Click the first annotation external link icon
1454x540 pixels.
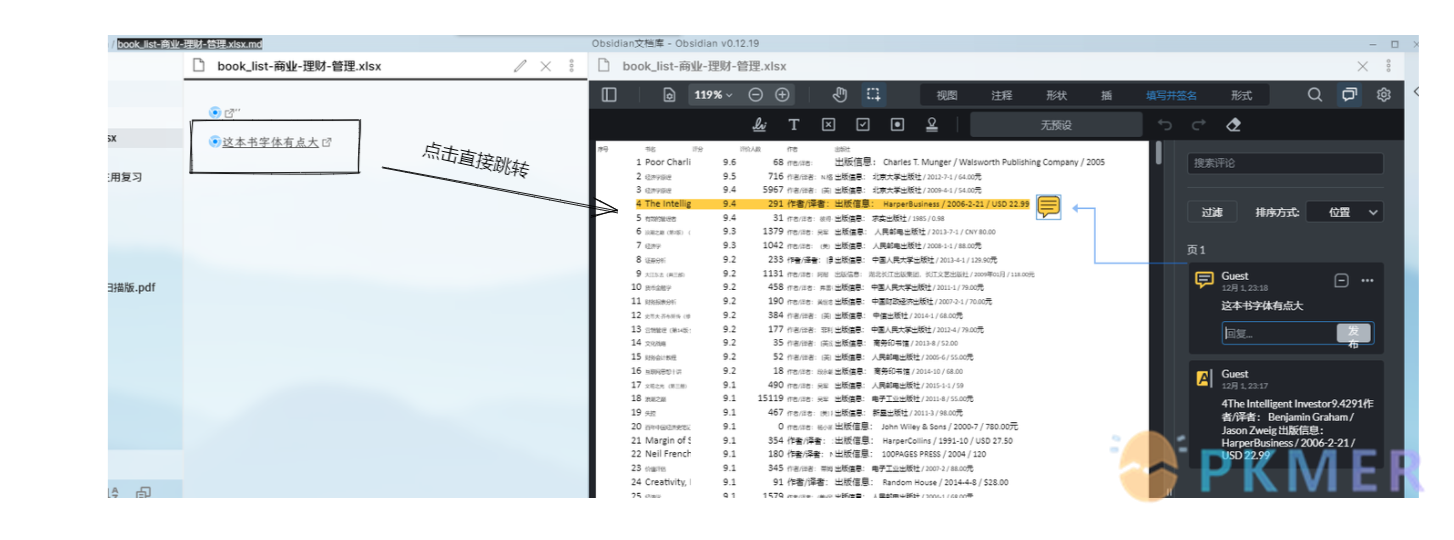pyautogui.click(x=229, y=113)
